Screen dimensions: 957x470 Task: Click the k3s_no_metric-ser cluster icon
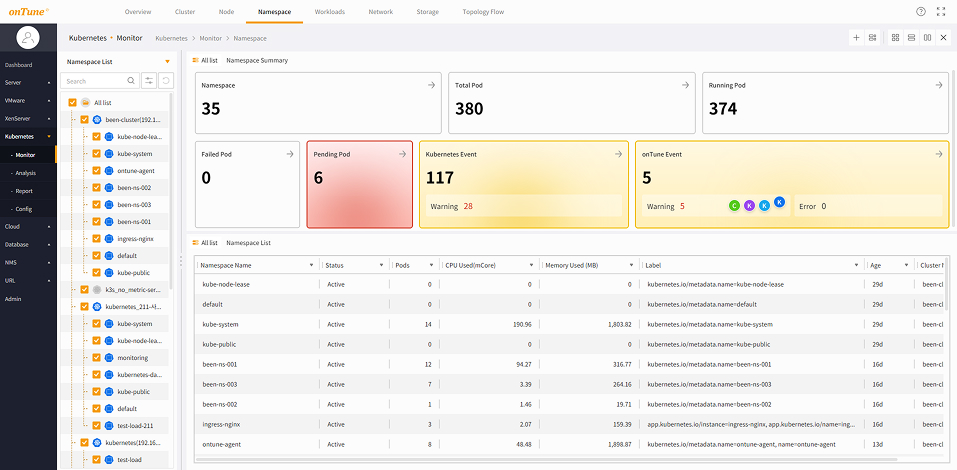coord(96,289)
